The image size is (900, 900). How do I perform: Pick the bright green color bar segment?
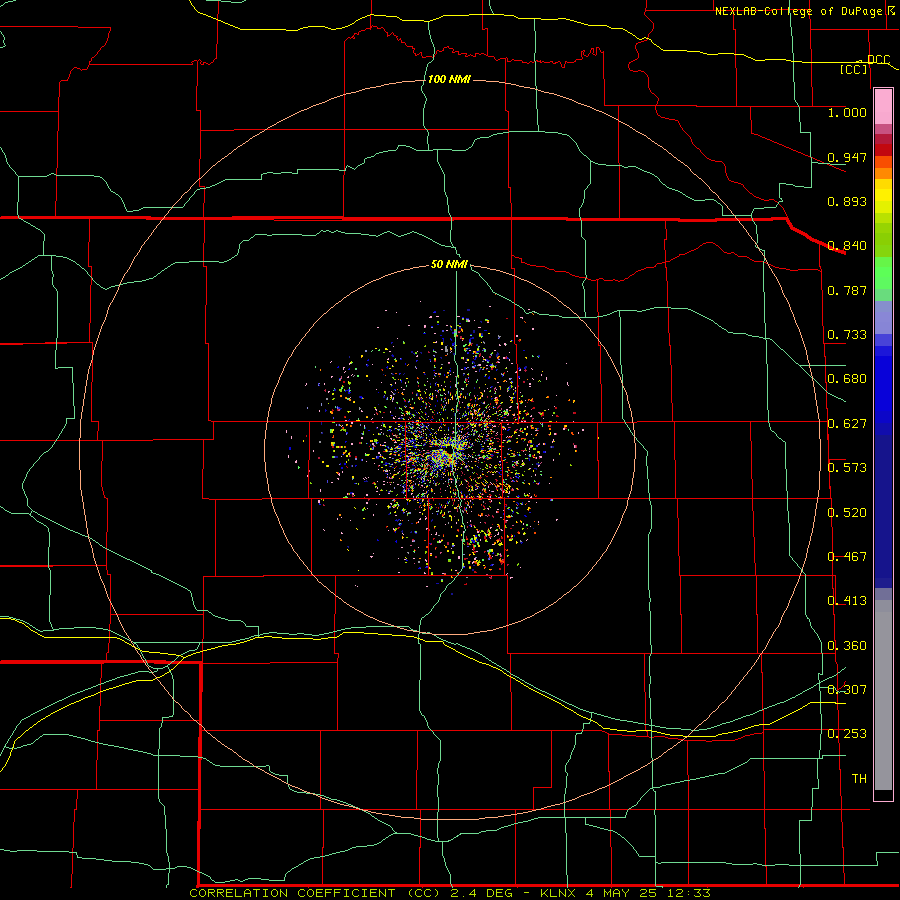pos(883,273)
